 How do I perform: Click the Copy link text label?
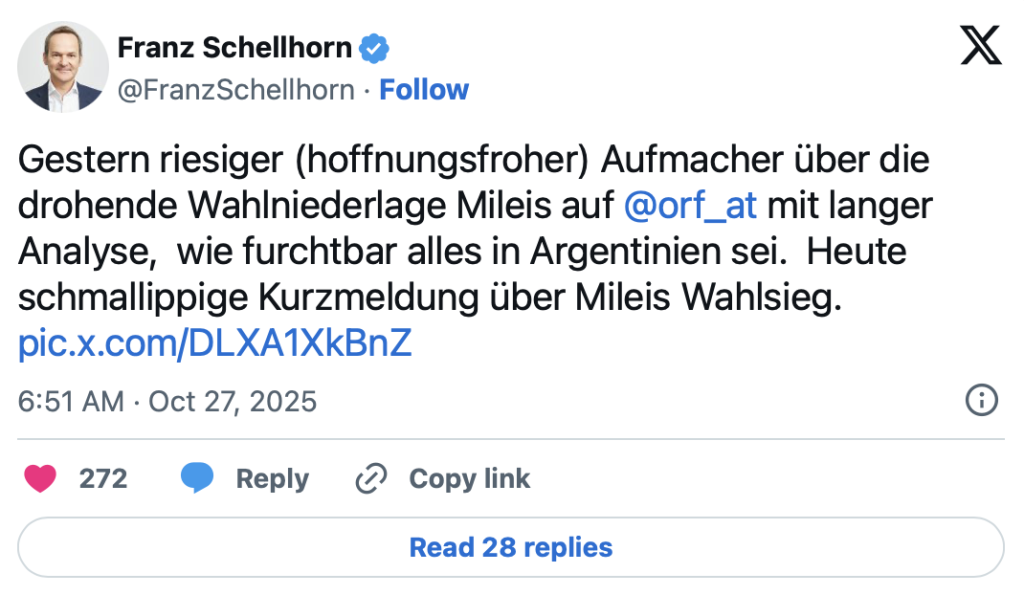pos(469,479)
